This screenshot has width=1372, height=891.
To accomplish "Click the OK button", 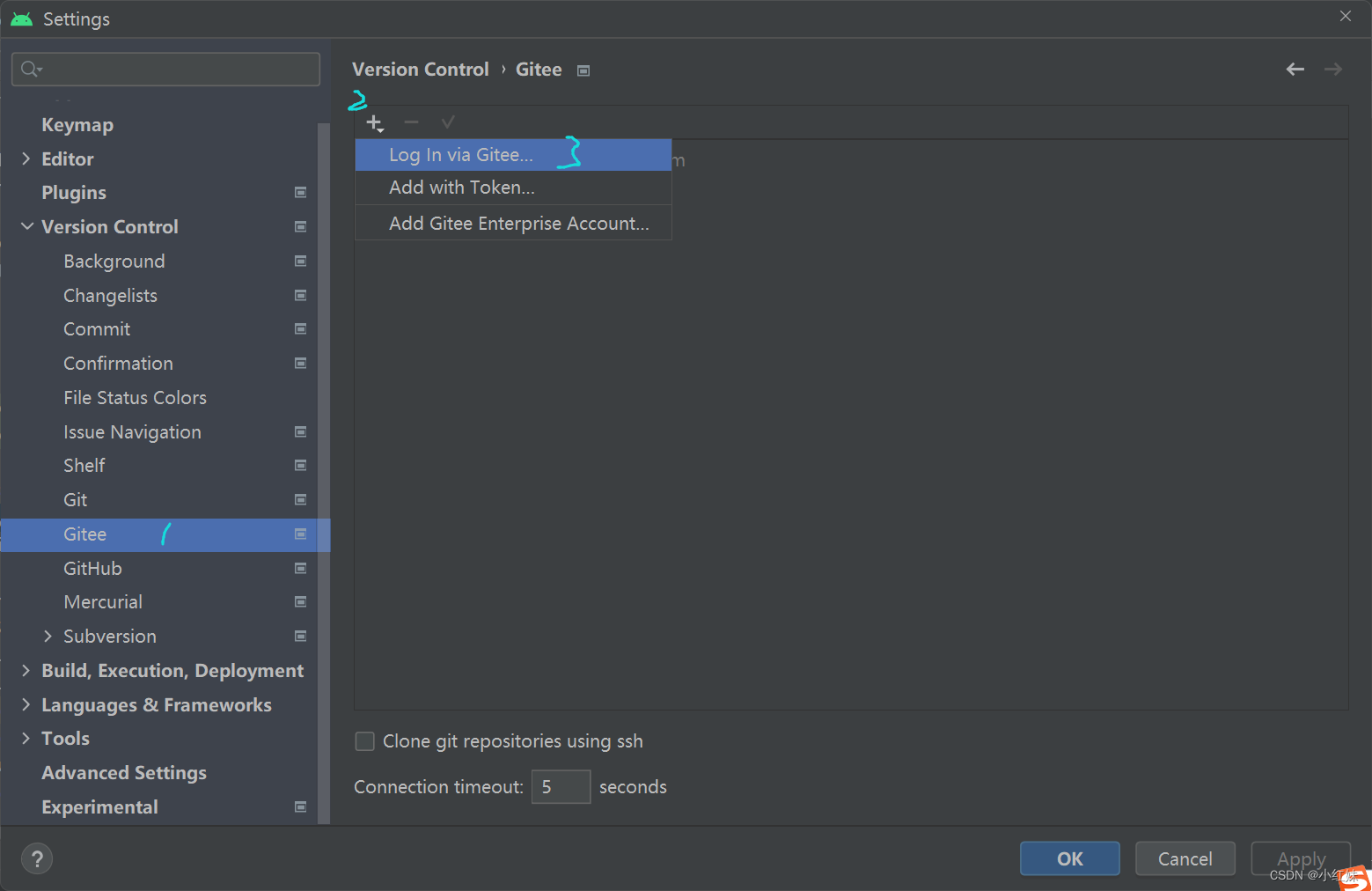I will click(x=1069, y=858).
